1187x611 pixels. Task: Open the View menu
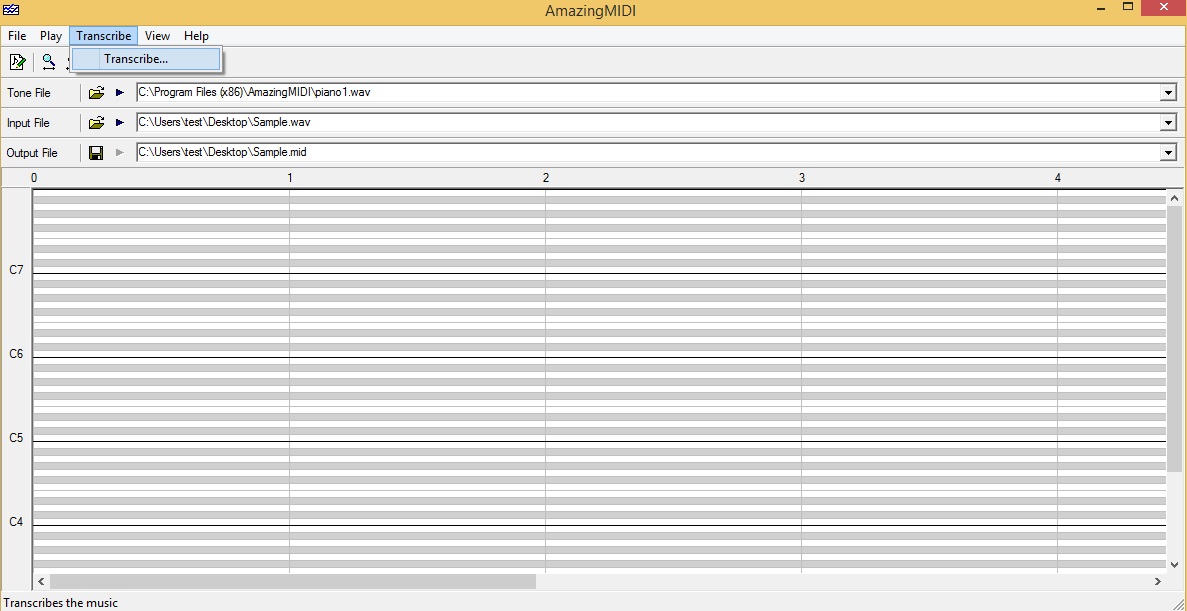(x=157, y=36)
